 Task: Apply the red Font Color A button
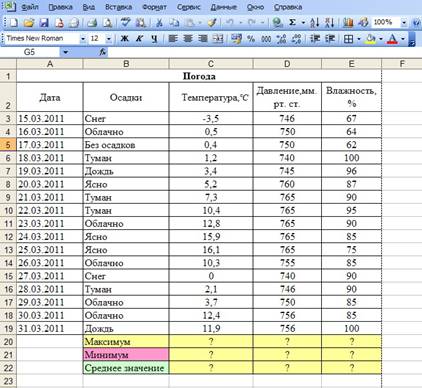[393, 39]
